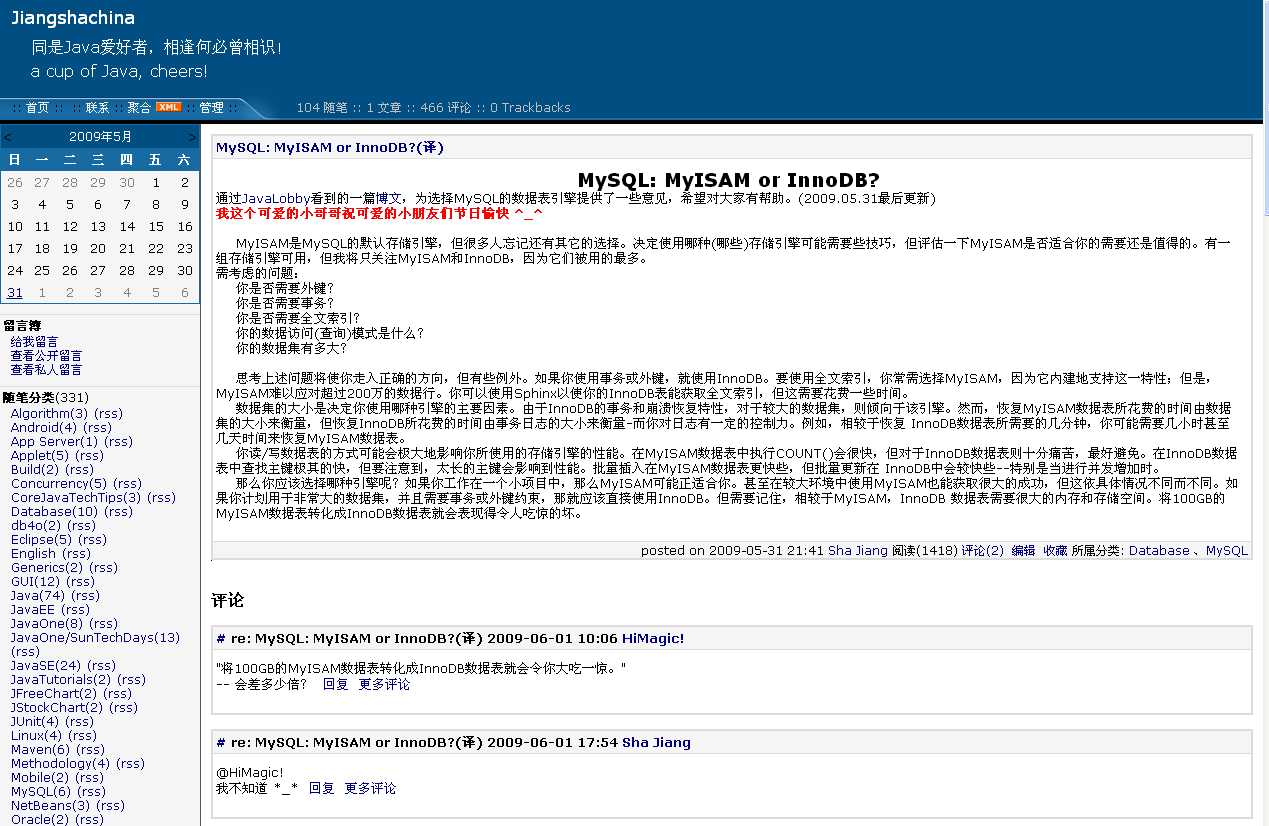This screenshot has height=826, width=1269.
Task: Open the JavaOne(8) category
Action: click(x=47, y=623)
